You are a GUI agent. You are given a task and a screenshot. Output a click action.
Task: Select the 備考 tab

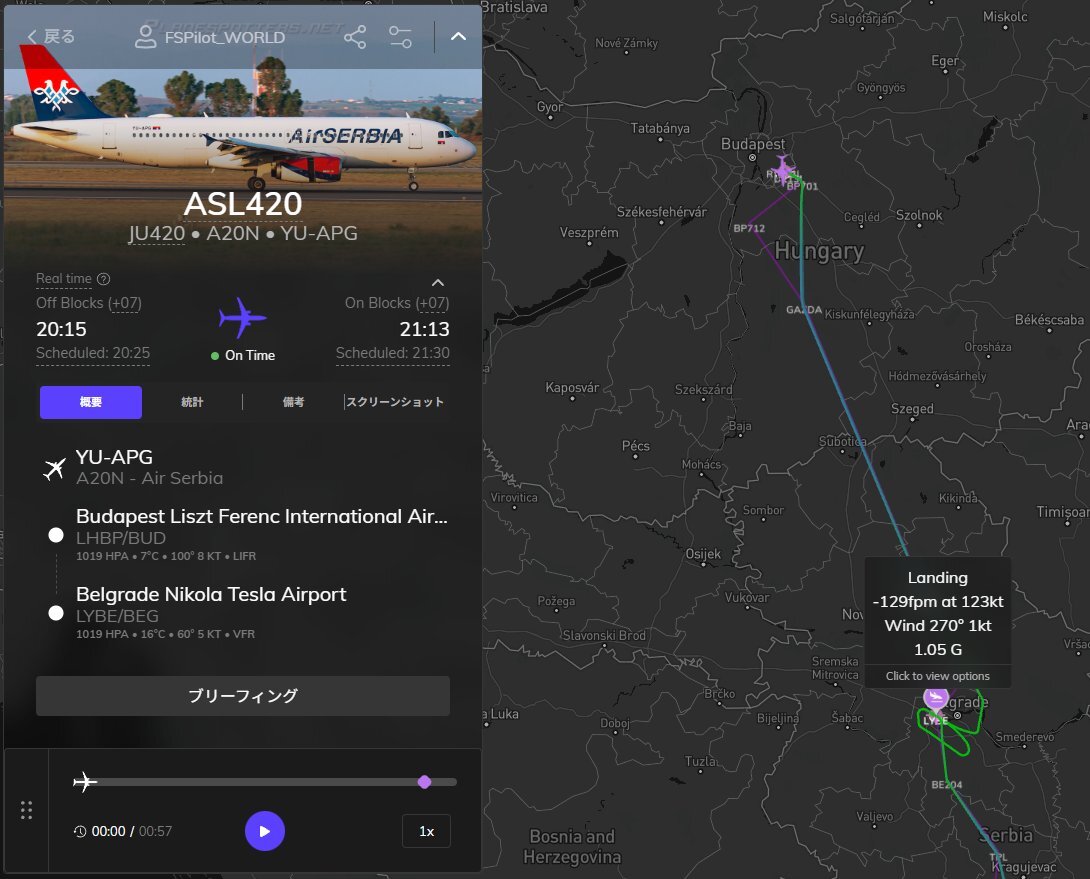[293, 402]
